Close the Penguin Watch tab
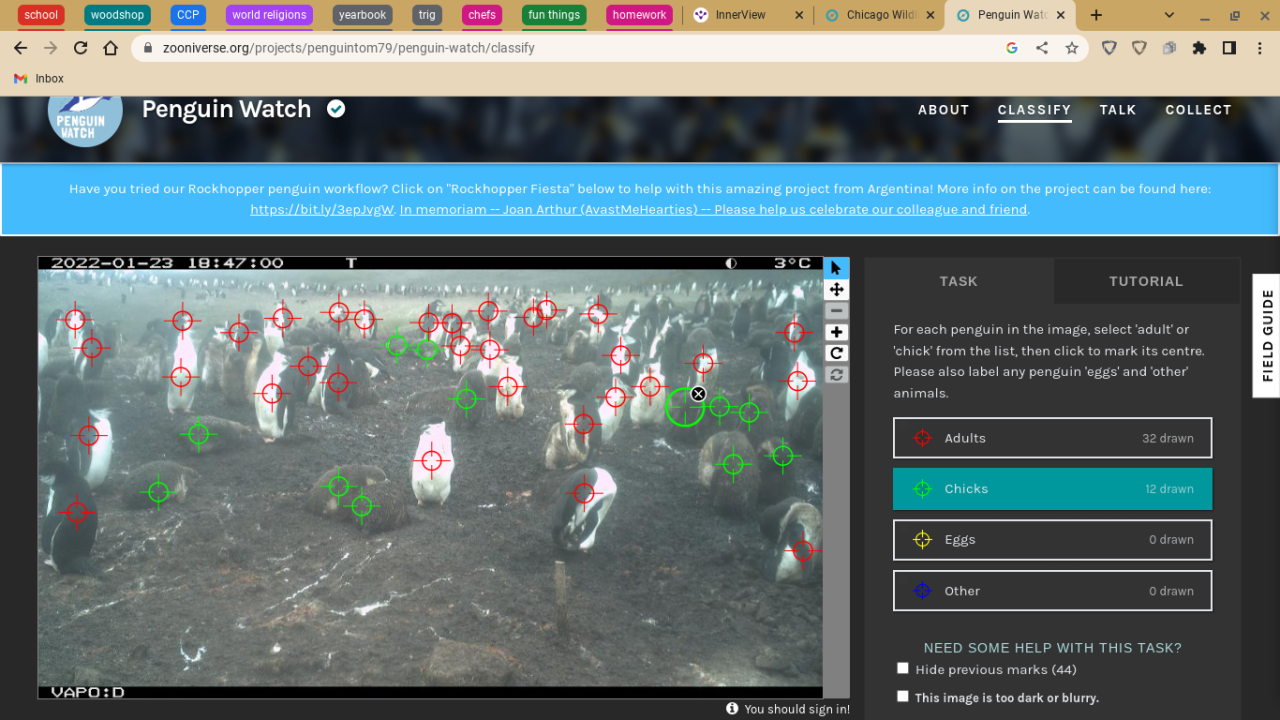The height and width of the screenshot is (720, 1280). pyautogui.click(x=1061, y=15)
